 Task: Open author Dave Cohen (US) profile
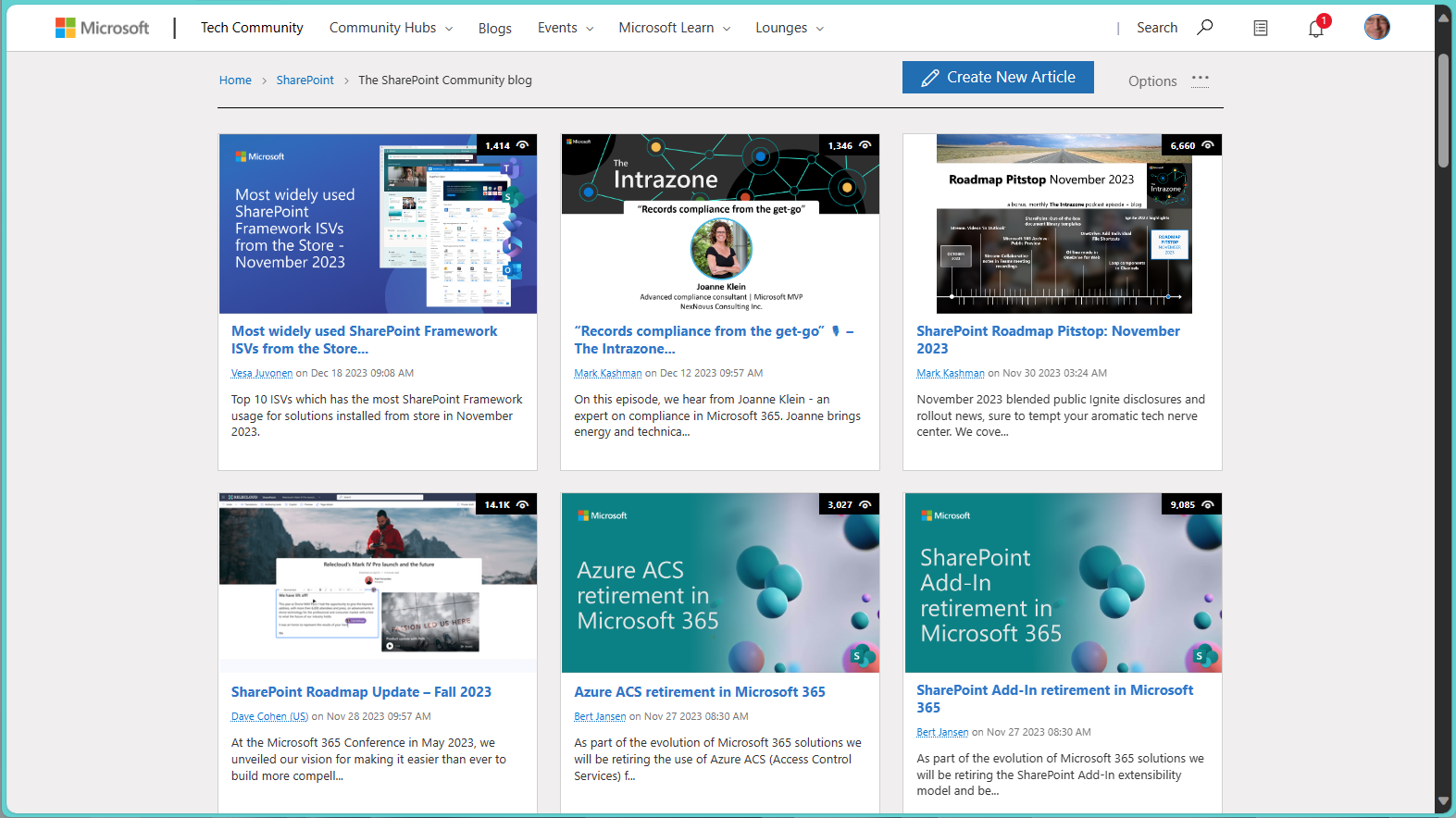[x=269, y=716]
